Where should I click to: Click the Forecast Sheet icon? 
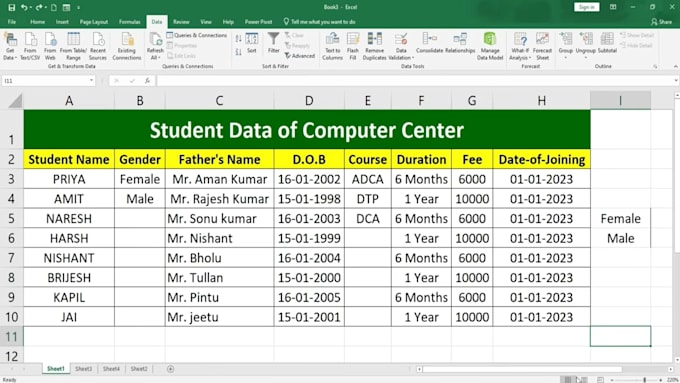[542, 46]
